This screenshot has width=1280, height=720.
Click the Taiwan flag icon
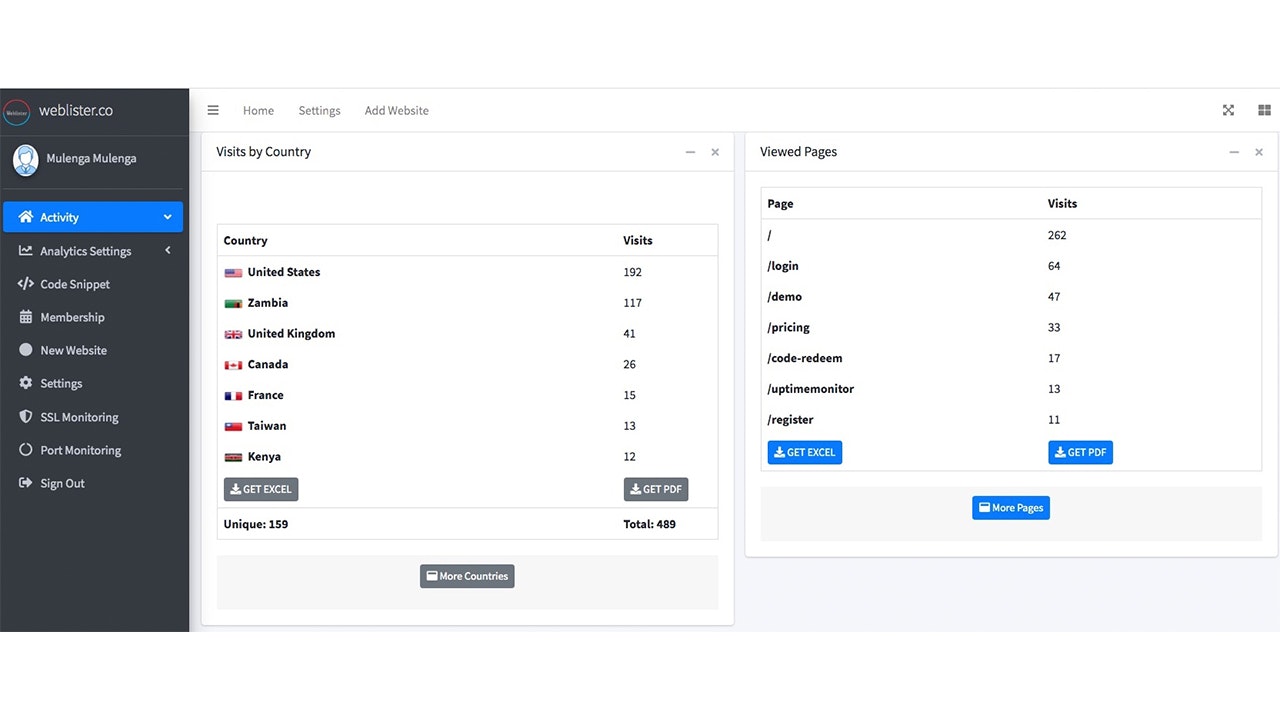pyautogui.click(x=233, y=426)
